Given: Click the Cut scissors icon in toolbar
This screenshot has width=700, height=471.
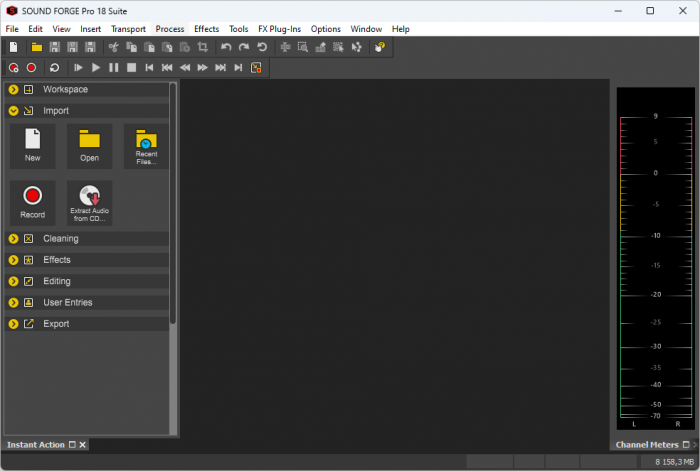Looking at the screenshot, I should coord(114,47).
